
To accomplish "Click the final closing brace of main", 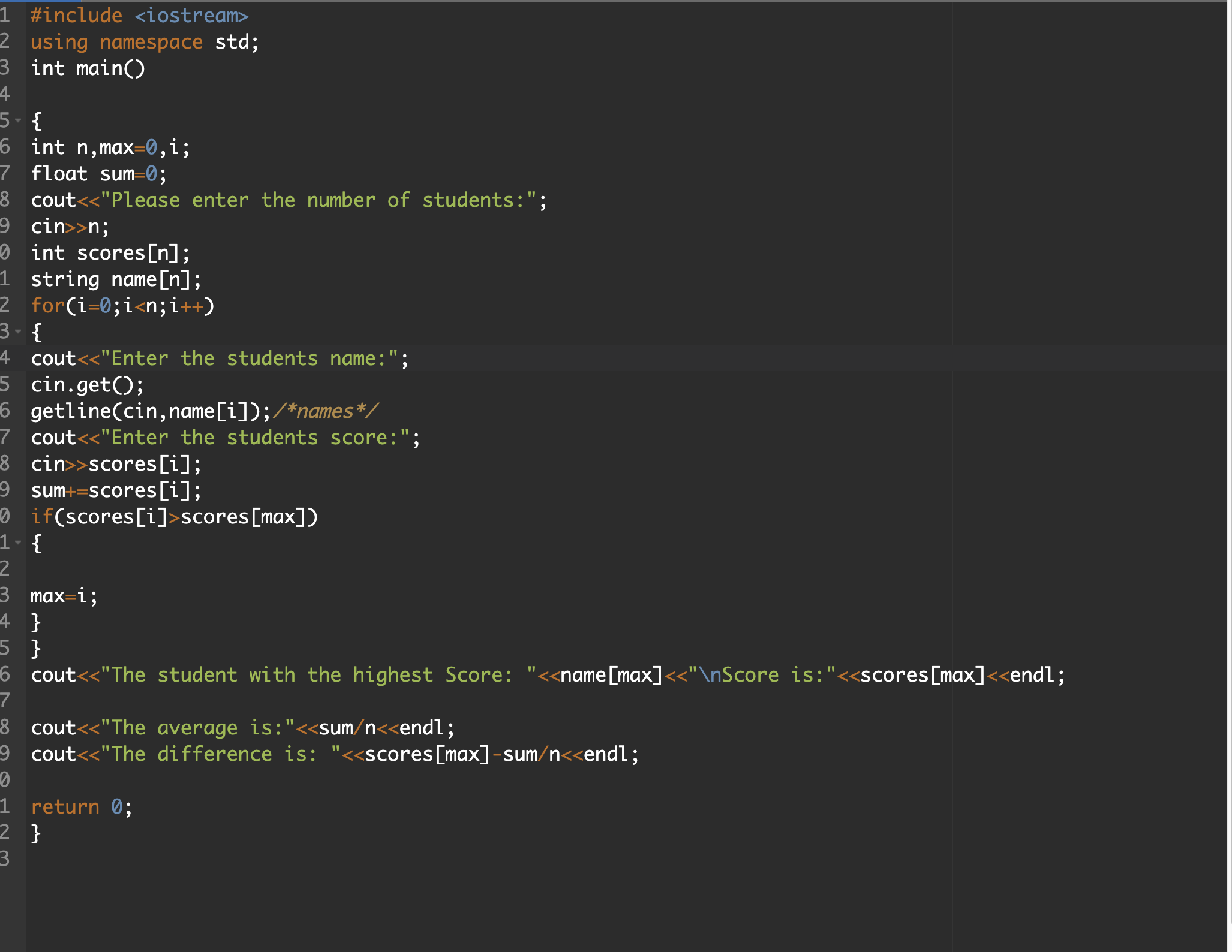I will click(x=36, y=833).
